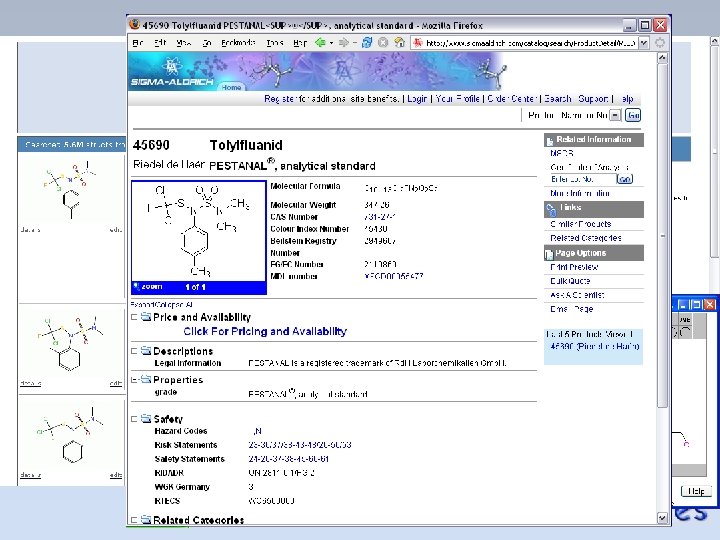Click the Links section header icon
Image resolution: width=720 pixels, height=540 pixels.
click(x=550, y=210)
